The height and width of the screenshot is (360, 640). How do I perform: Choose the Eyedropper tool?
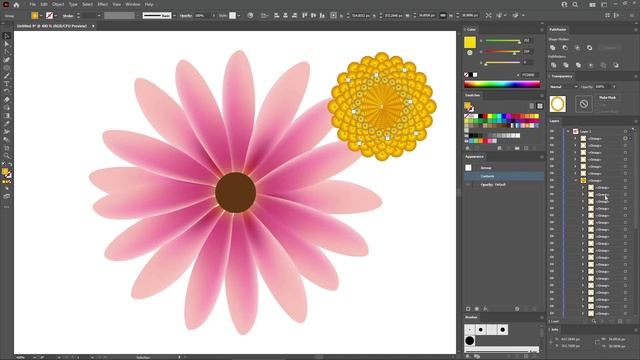(x=7, y=124)
